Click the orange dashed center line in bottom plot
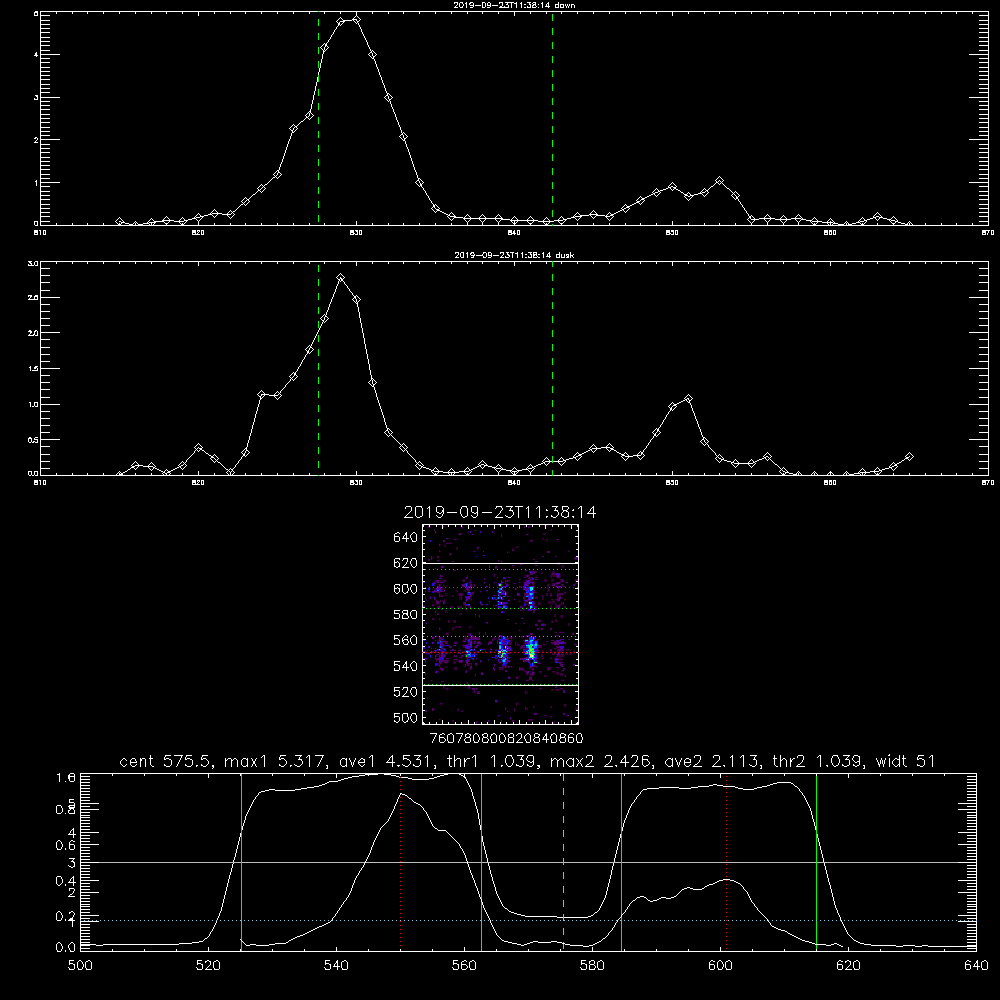 click(x=563, y=861)
